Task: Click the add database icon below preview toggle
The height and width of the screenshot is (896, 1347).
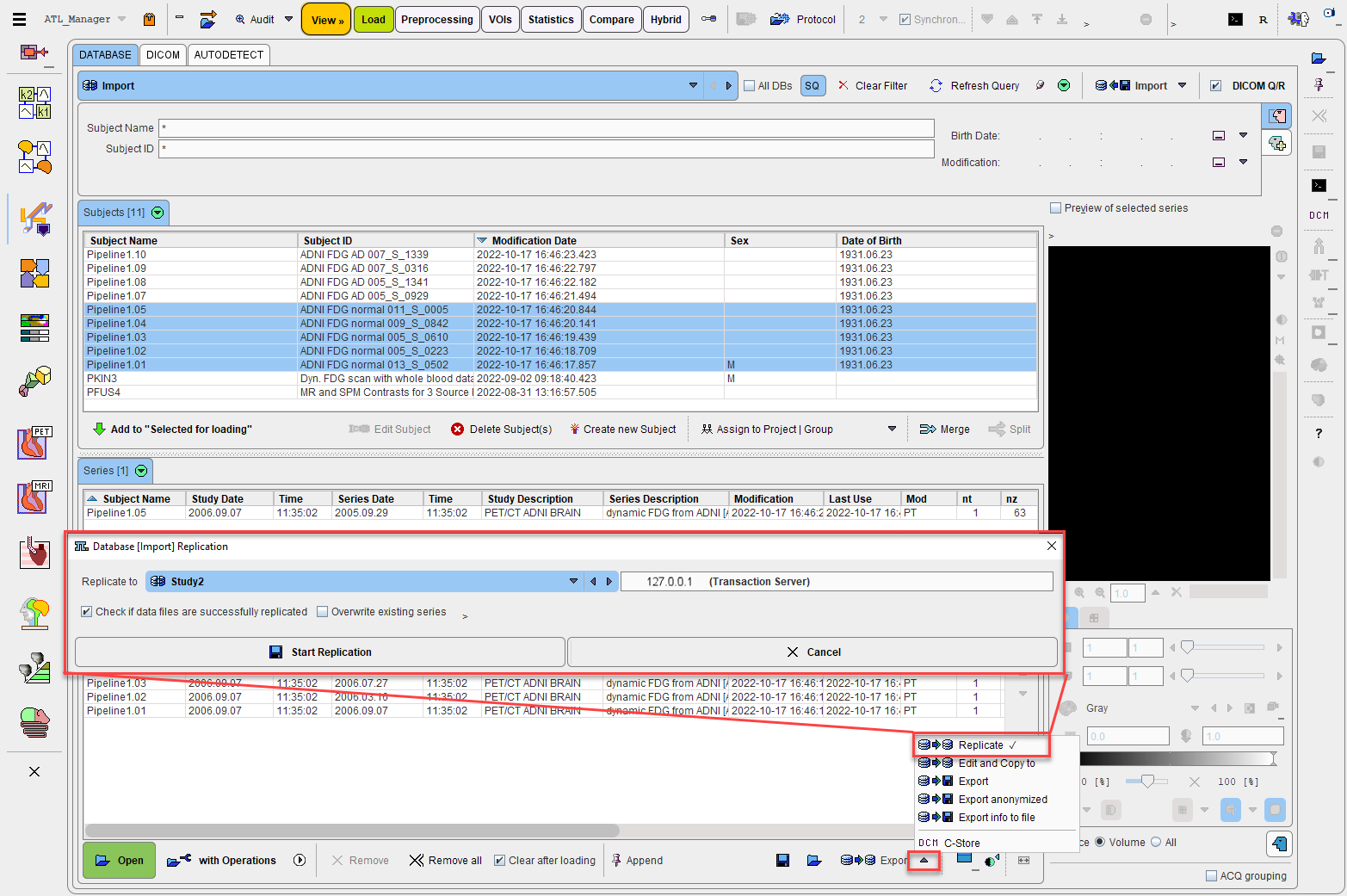Action: coord(1276,143)
